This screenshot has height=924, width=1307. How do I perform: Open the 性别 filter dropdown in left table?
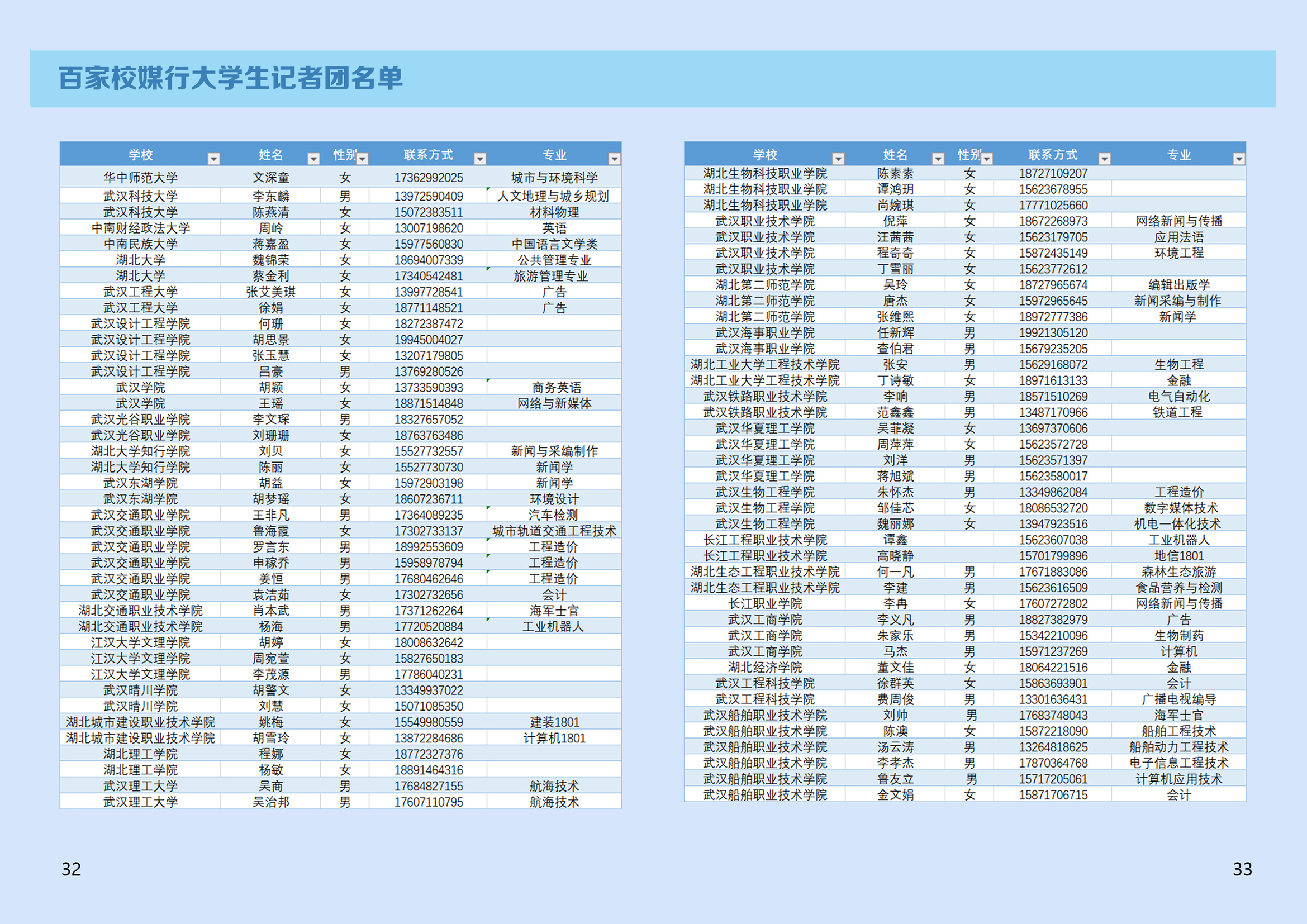point(362,159)
